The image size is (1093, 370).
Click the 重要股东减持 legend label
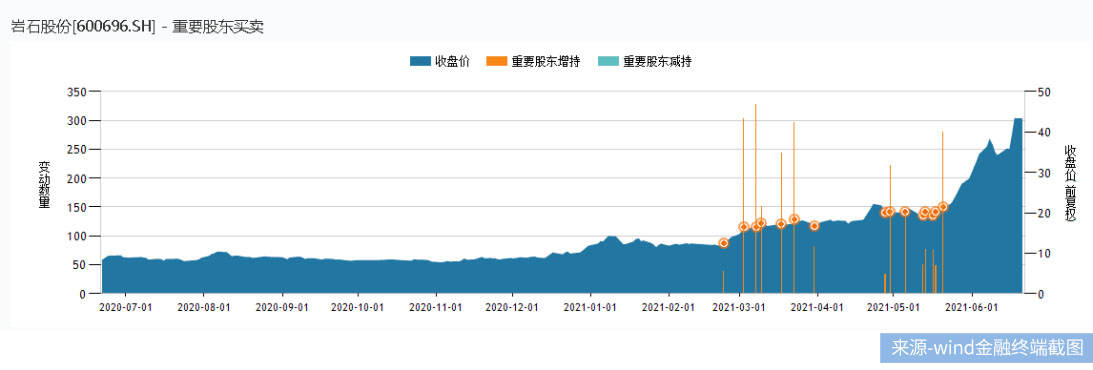657,62
